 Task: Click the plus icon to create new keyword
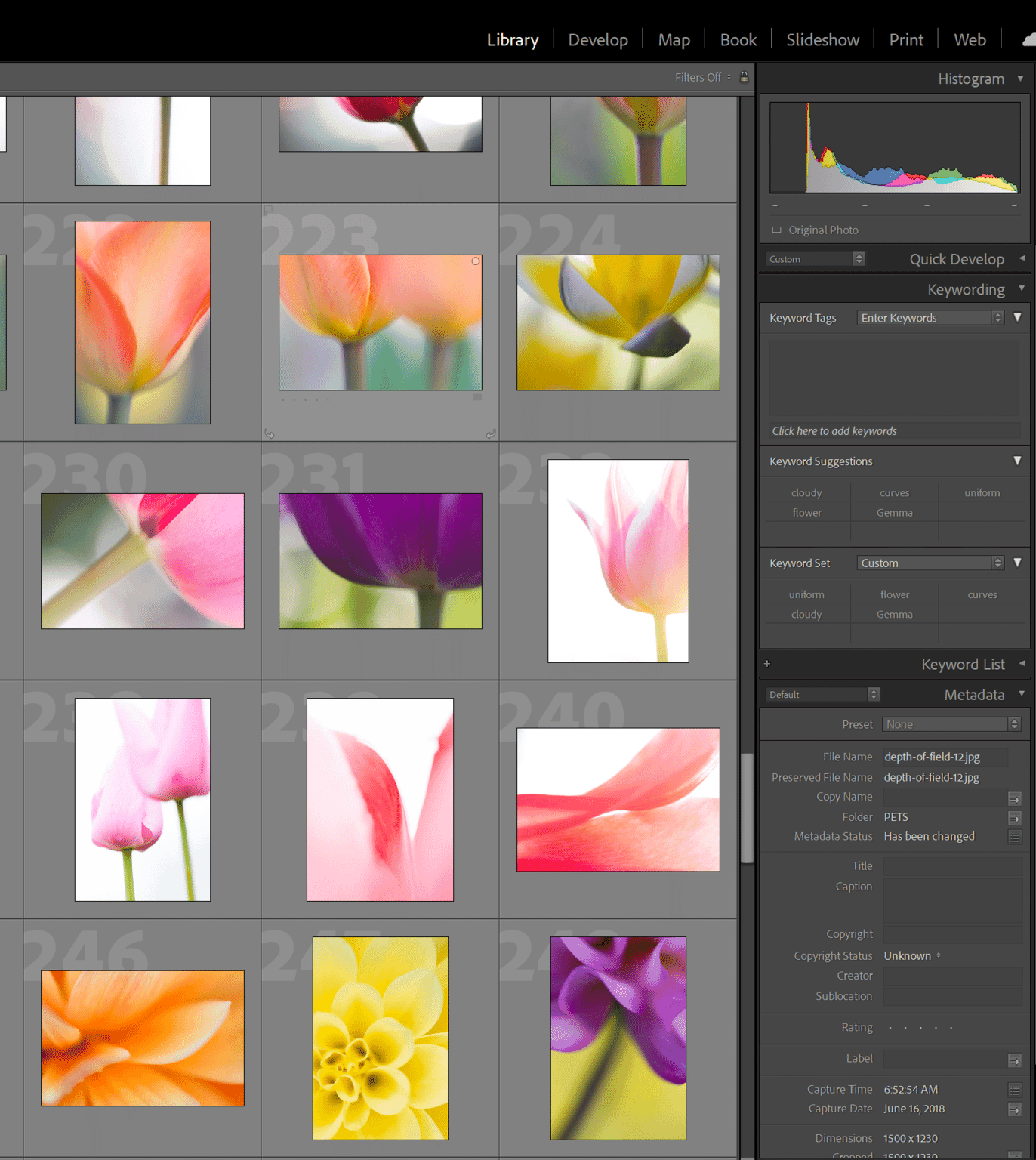point(767,664)
